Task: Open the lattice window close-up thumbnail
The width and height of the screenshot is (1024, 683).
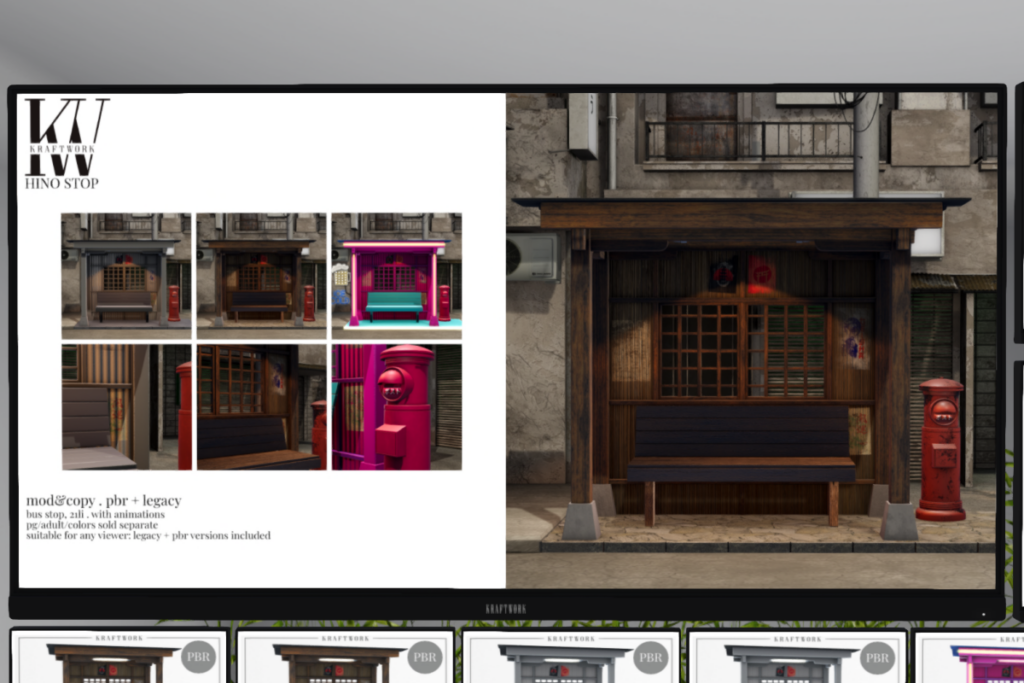Action: tap(261, 407)
